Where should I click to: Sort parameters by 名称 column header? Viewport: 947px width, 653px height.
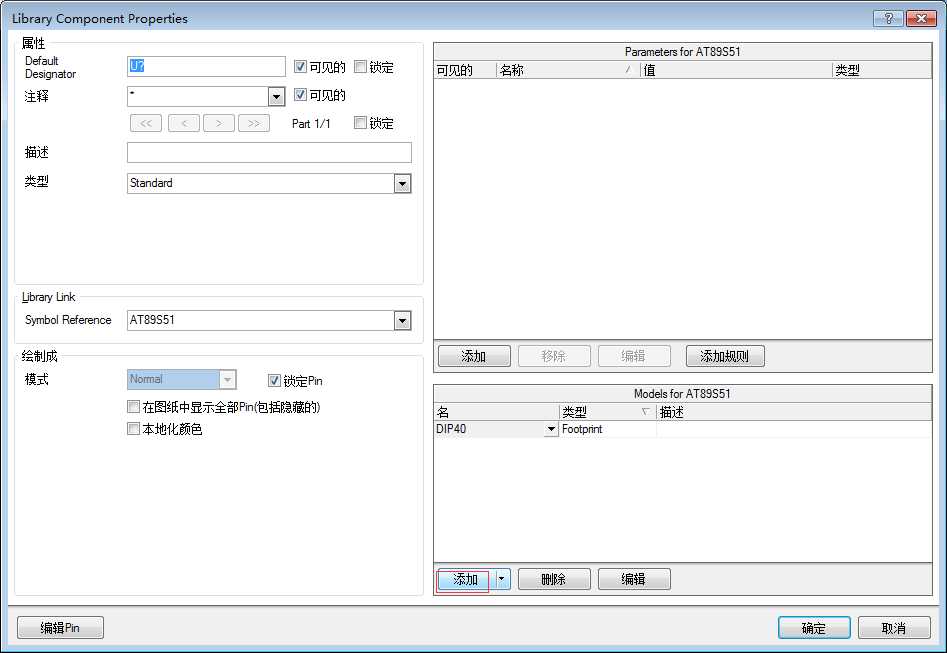[x=568, y=70]
